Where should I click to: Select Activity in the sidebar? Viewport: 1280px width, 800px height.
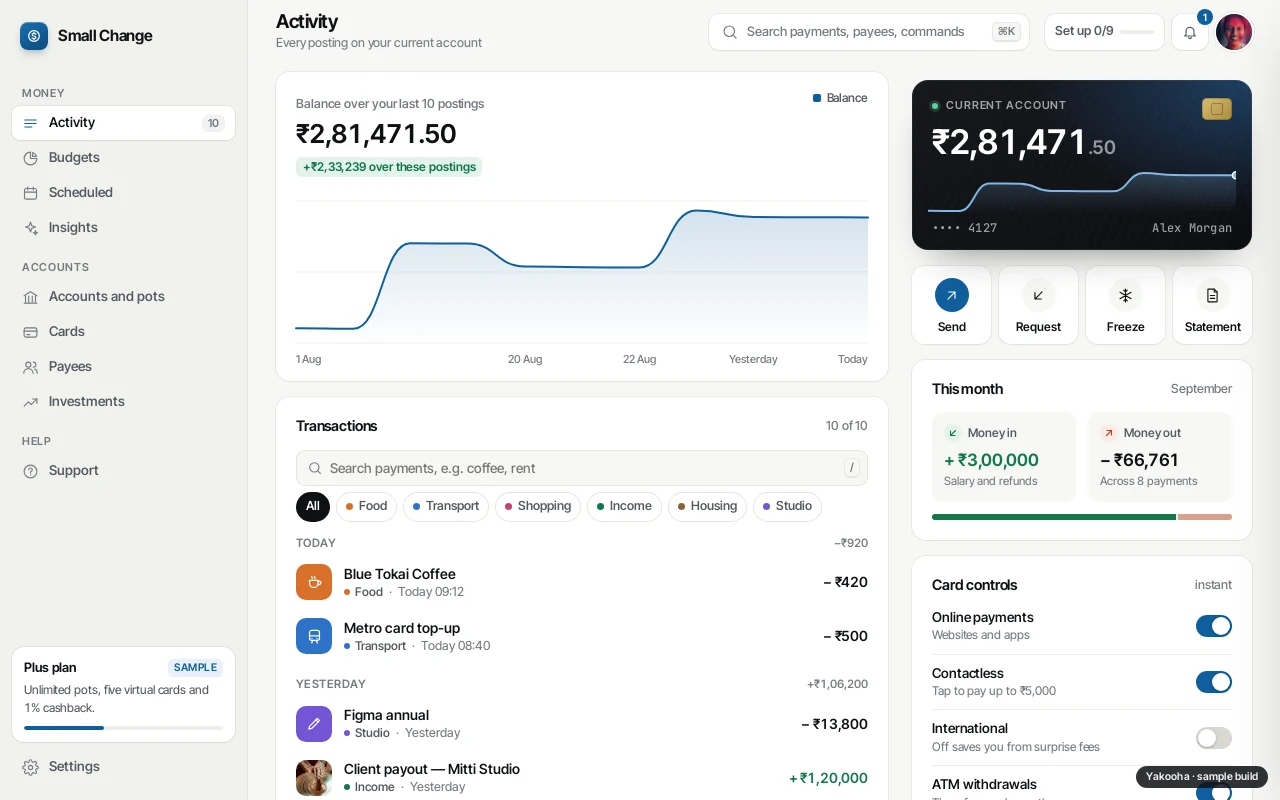[123, 123]
